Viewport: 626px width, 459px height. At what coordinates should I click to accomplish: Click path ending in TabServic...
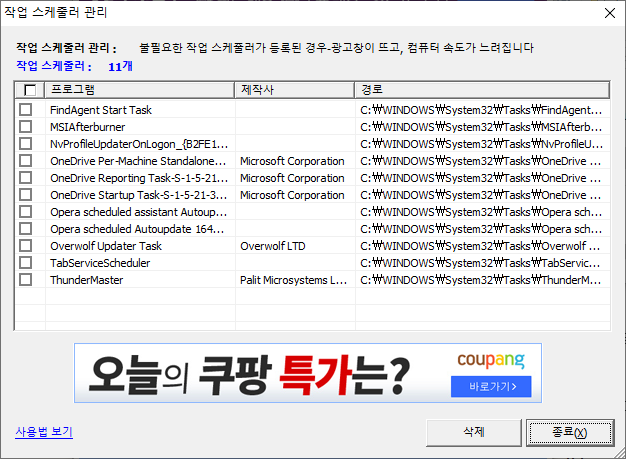click(x=480, y=263)
